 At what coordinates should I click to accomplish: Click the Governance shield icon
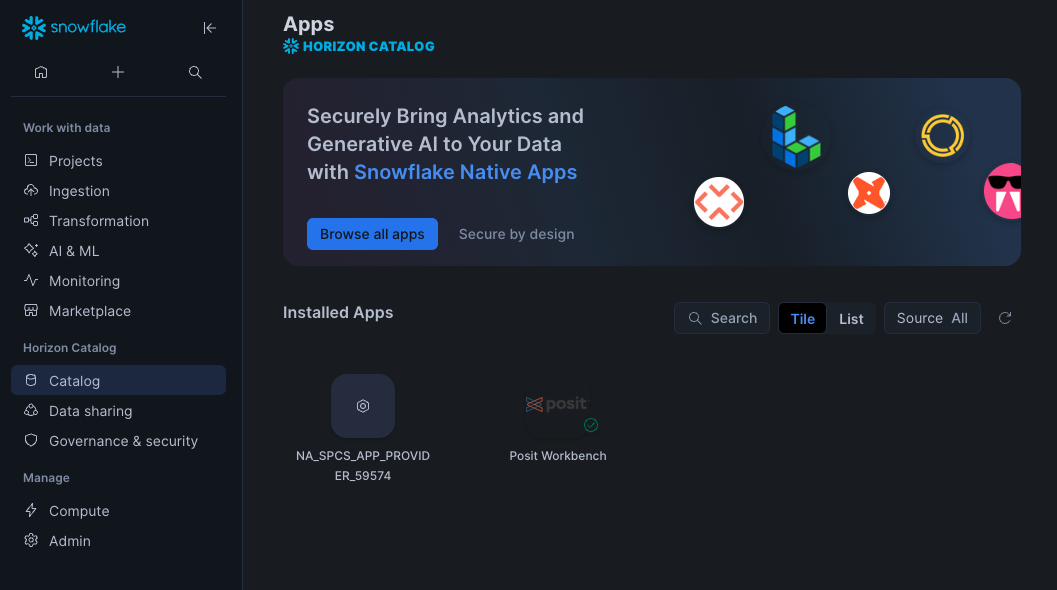pos(31,440)
